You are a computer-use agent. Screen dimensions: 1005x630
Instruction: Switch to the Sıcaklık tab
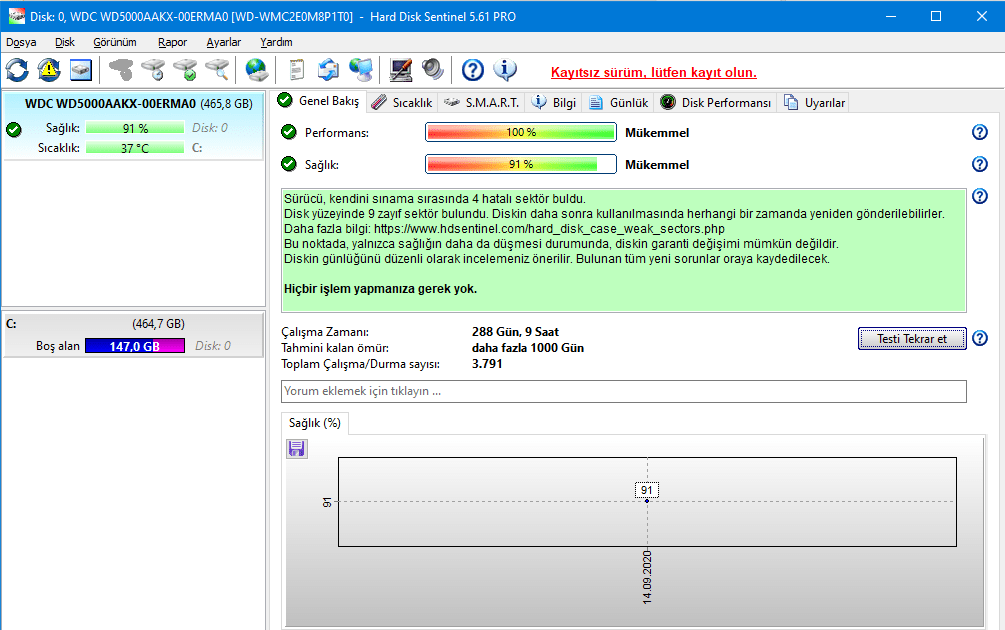point(403,103)
